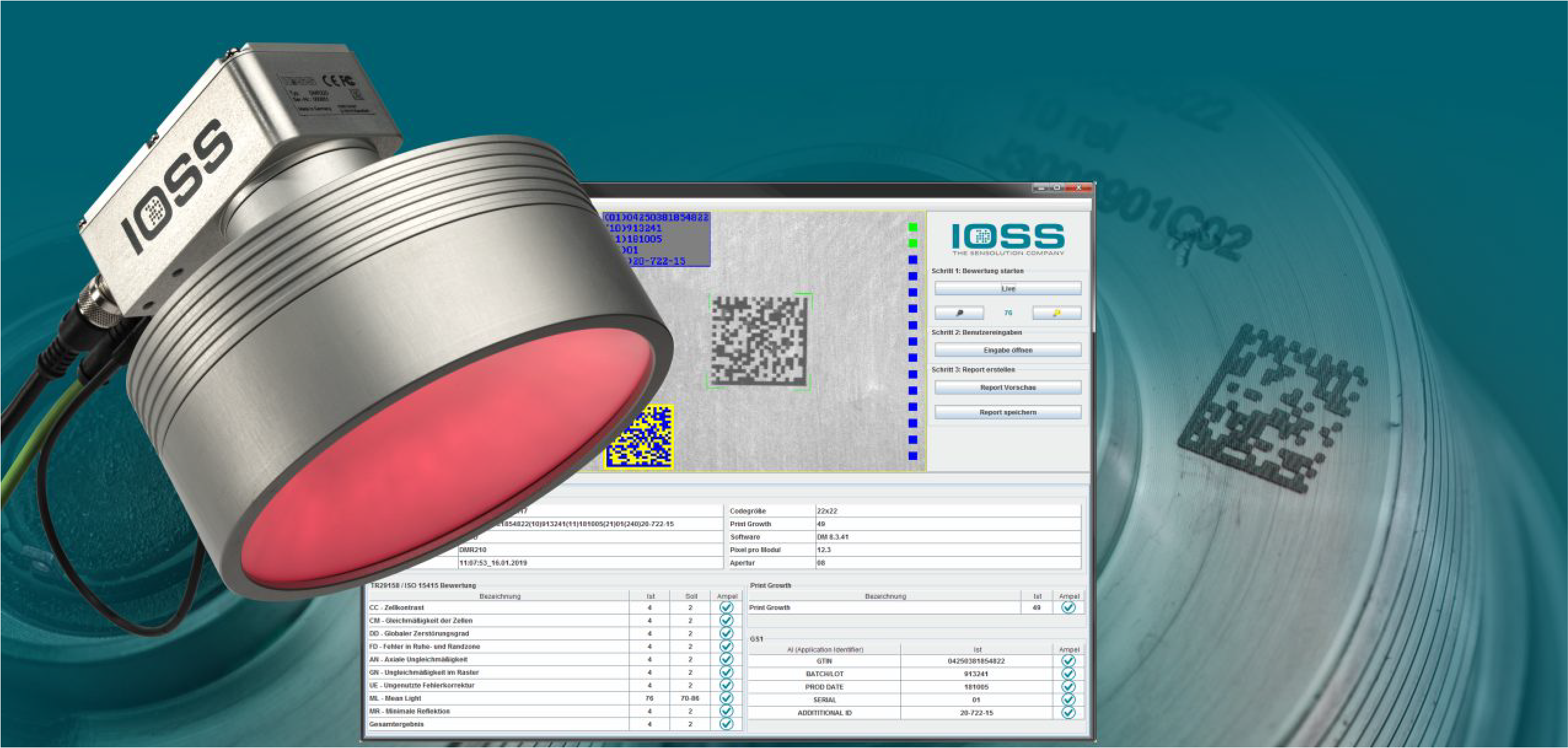Click the yellow-lamp brightness button
The image size is (1568, 748).
(x=1057, y=313)
